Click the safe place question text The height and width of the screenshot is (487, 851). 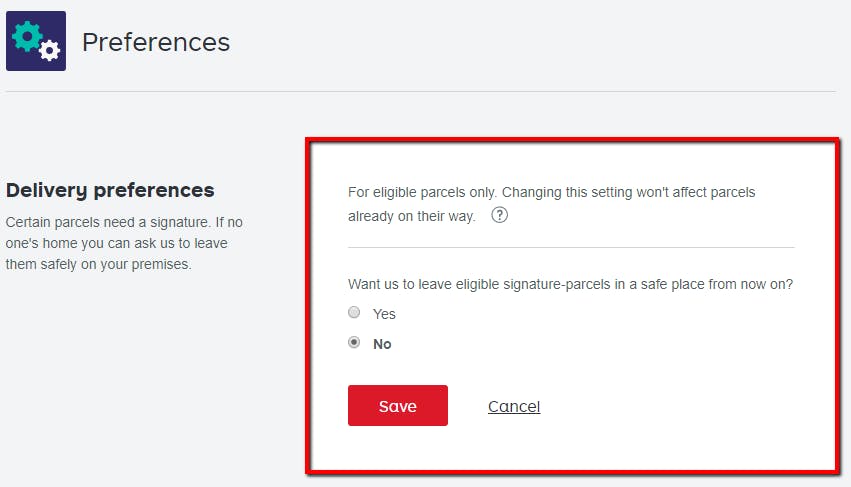pyautogui.click(x=570, y=284)
